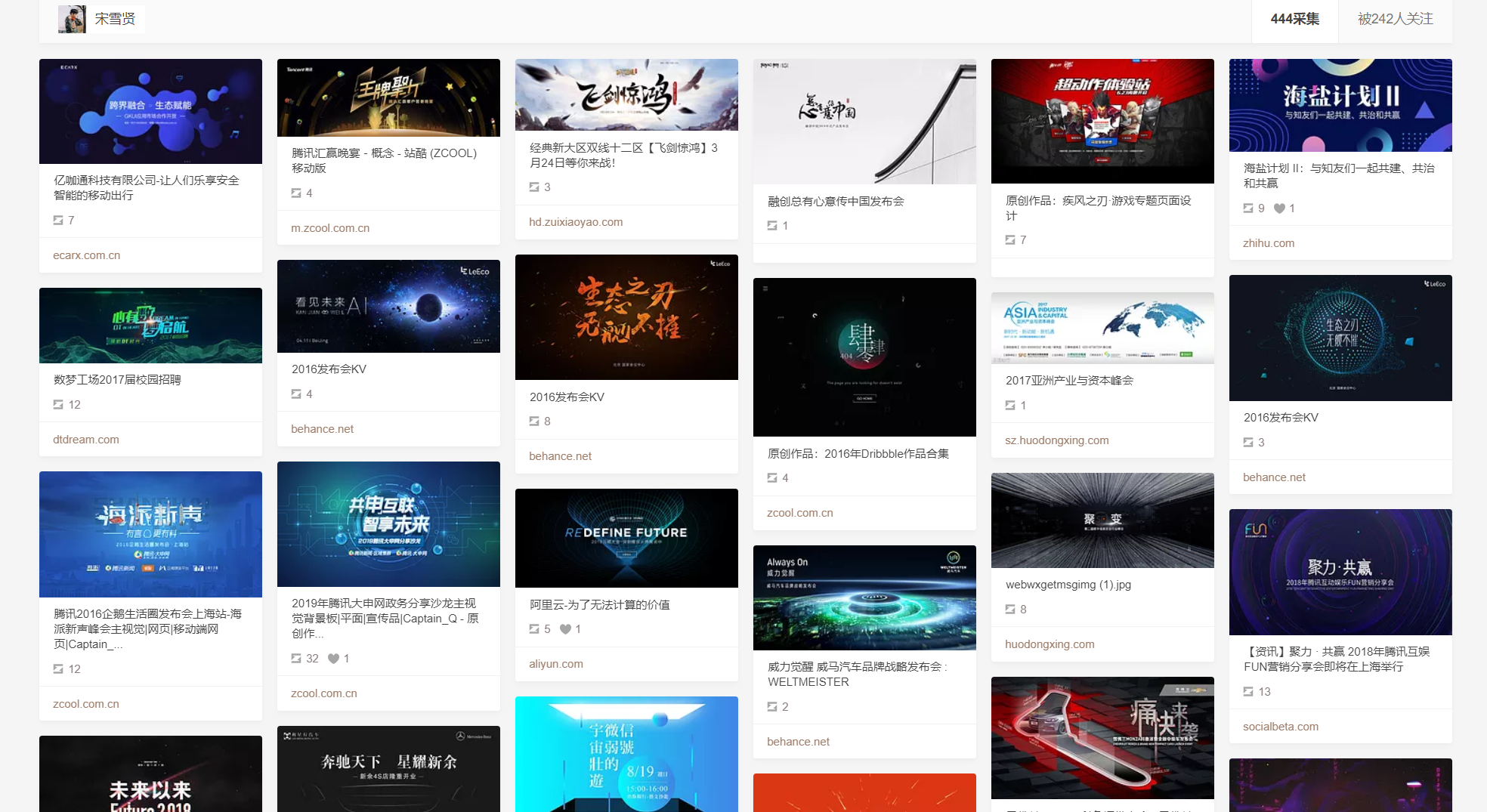
Task: Open the 海盐计划 II thumbnail
Action: 1340,105
